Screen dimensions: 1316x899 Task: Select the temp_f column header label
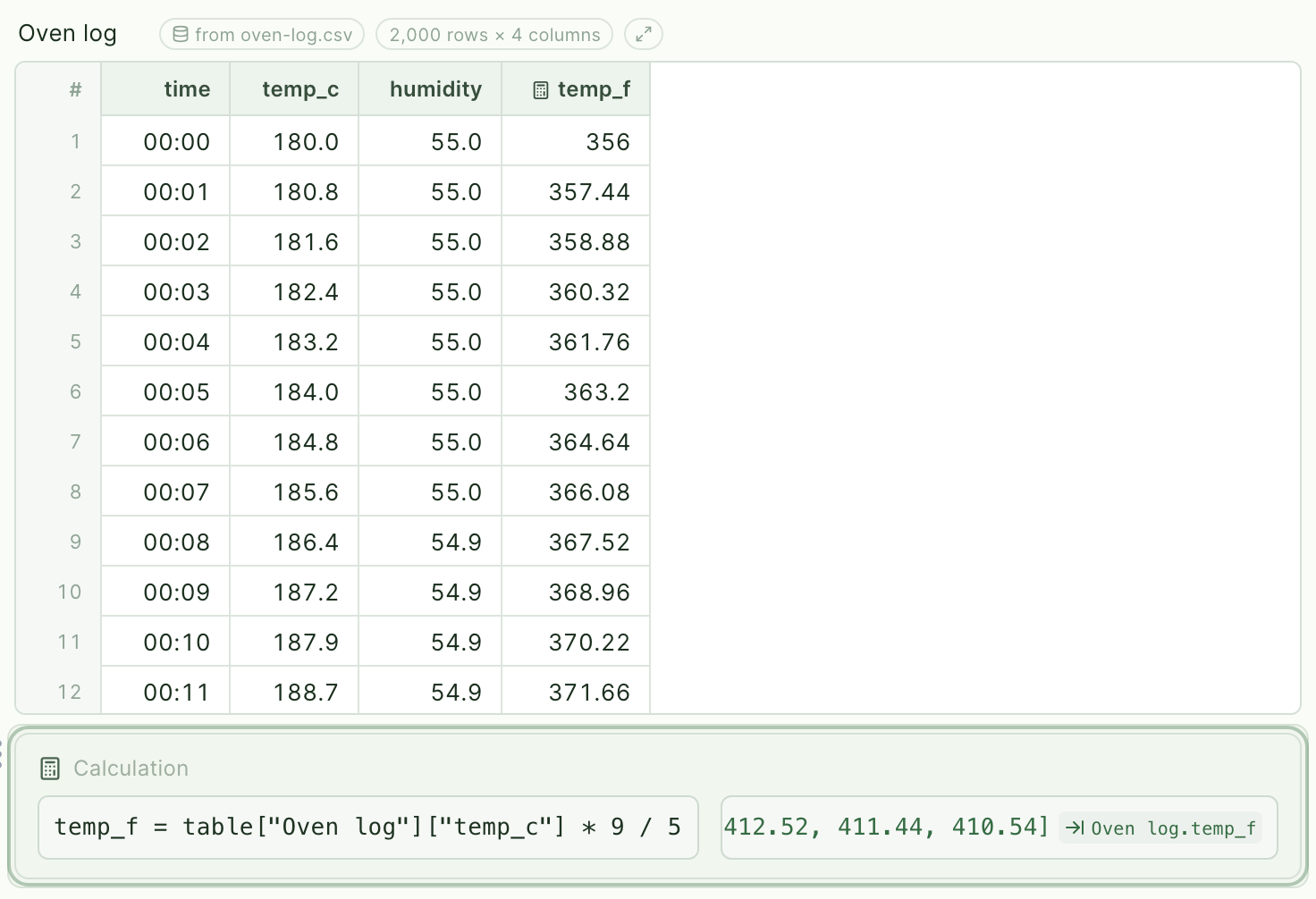[594, 89]
